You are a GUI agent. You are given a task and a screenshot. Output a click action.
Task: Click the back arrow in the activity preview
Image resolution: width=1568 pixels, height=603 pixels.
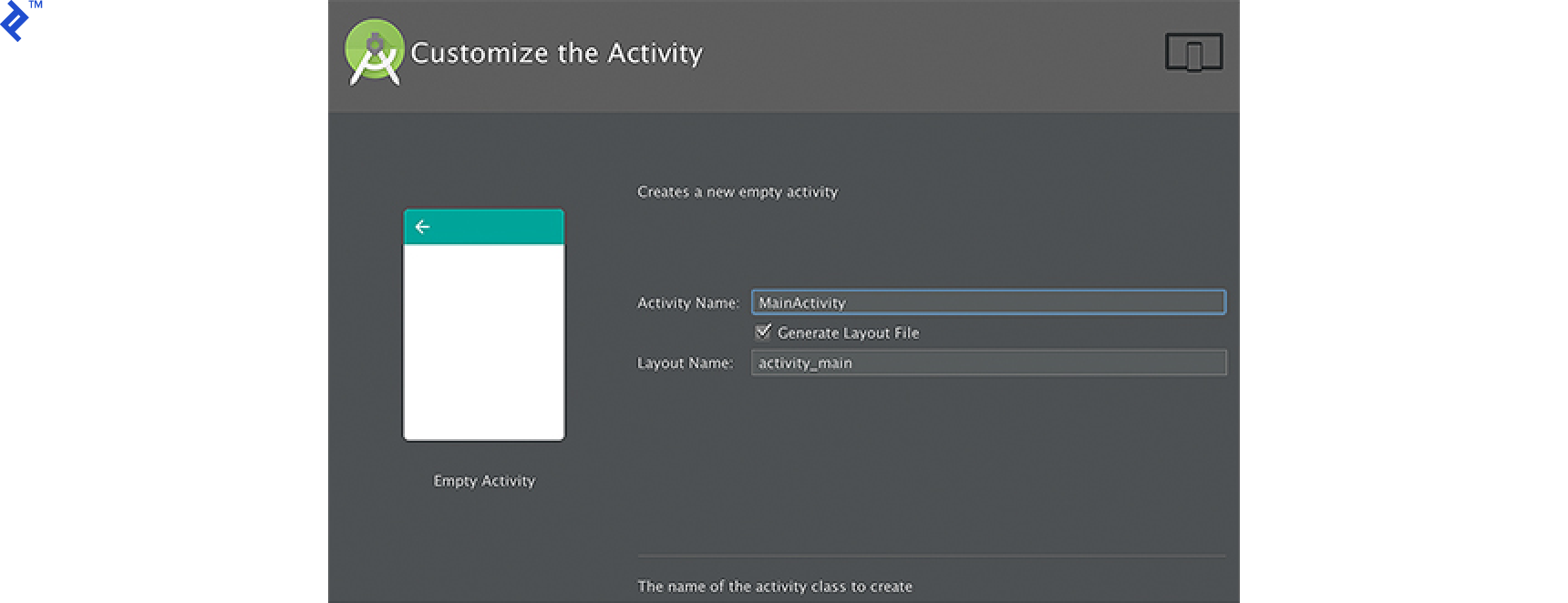[x=422, y=226]
